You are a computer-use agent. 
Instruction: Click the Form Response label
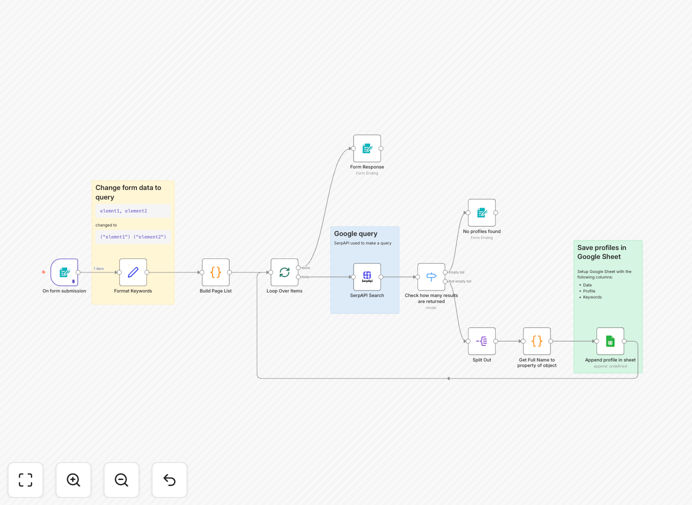[367, 167]
